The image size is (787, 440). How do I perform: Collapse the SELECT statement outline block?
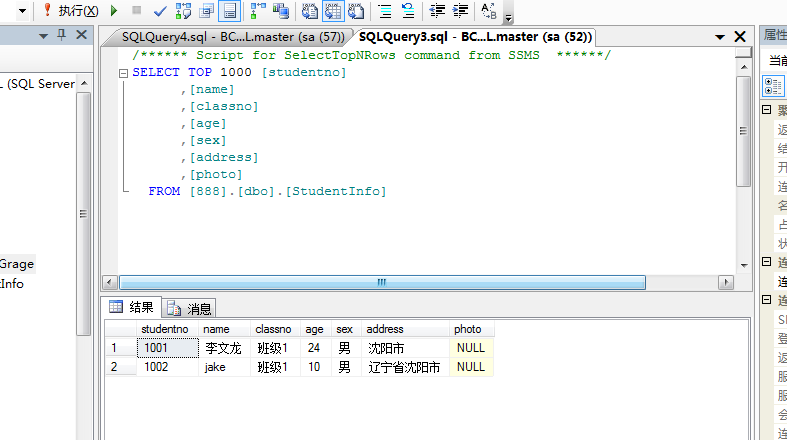coord(123,73)
